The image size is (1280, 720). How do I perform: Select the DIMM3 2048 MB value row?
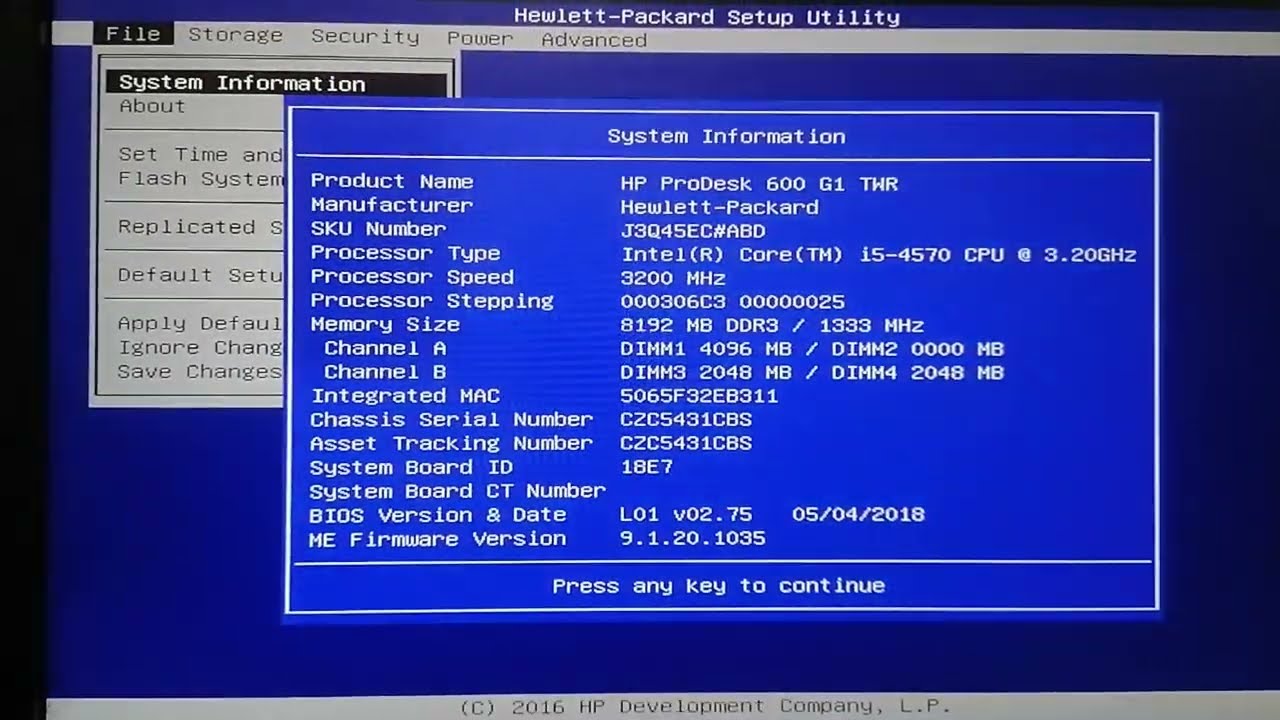click(812, 373)
